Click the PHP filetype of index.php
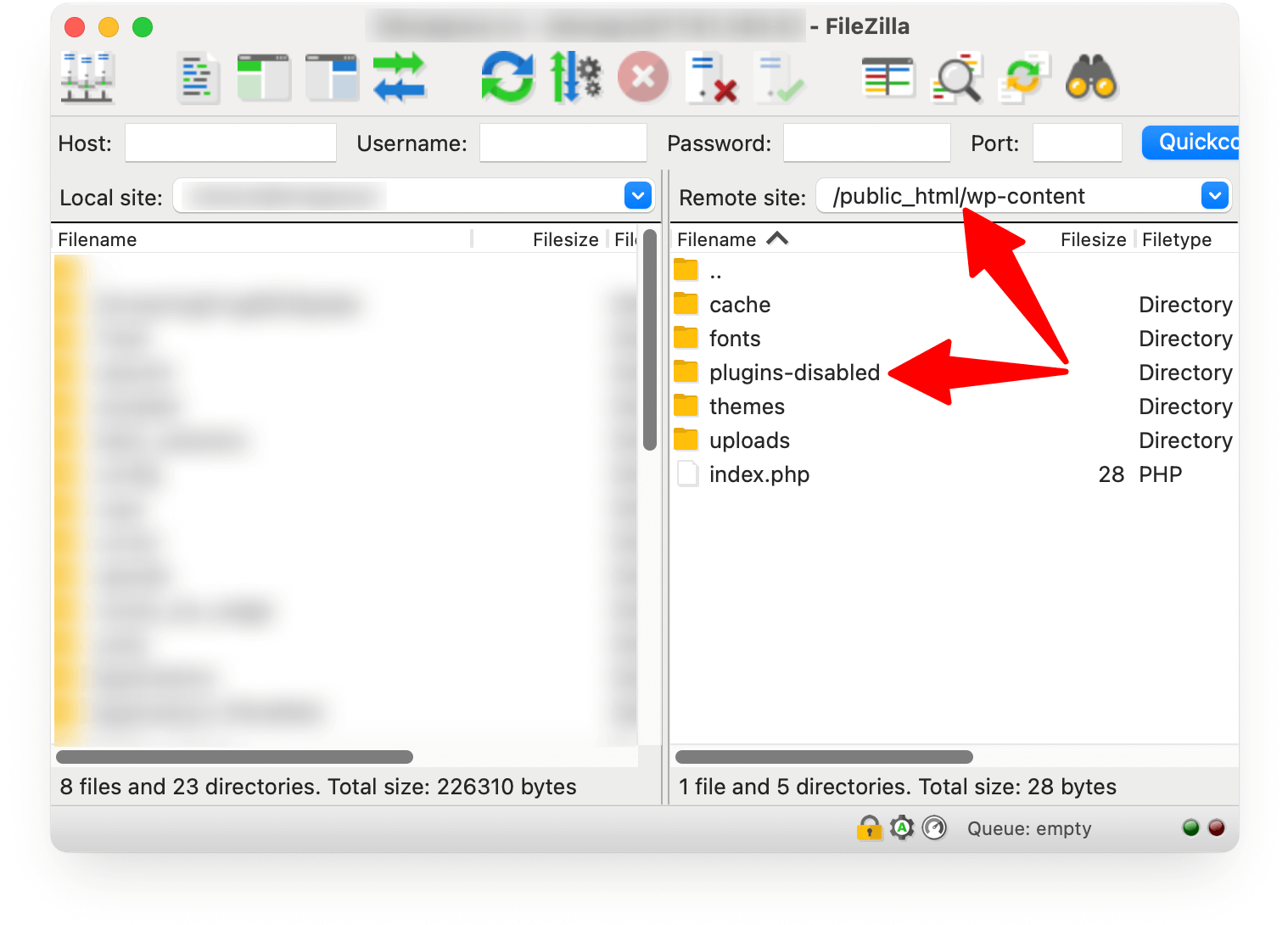1288x925 pixels. coord(1161,474)
